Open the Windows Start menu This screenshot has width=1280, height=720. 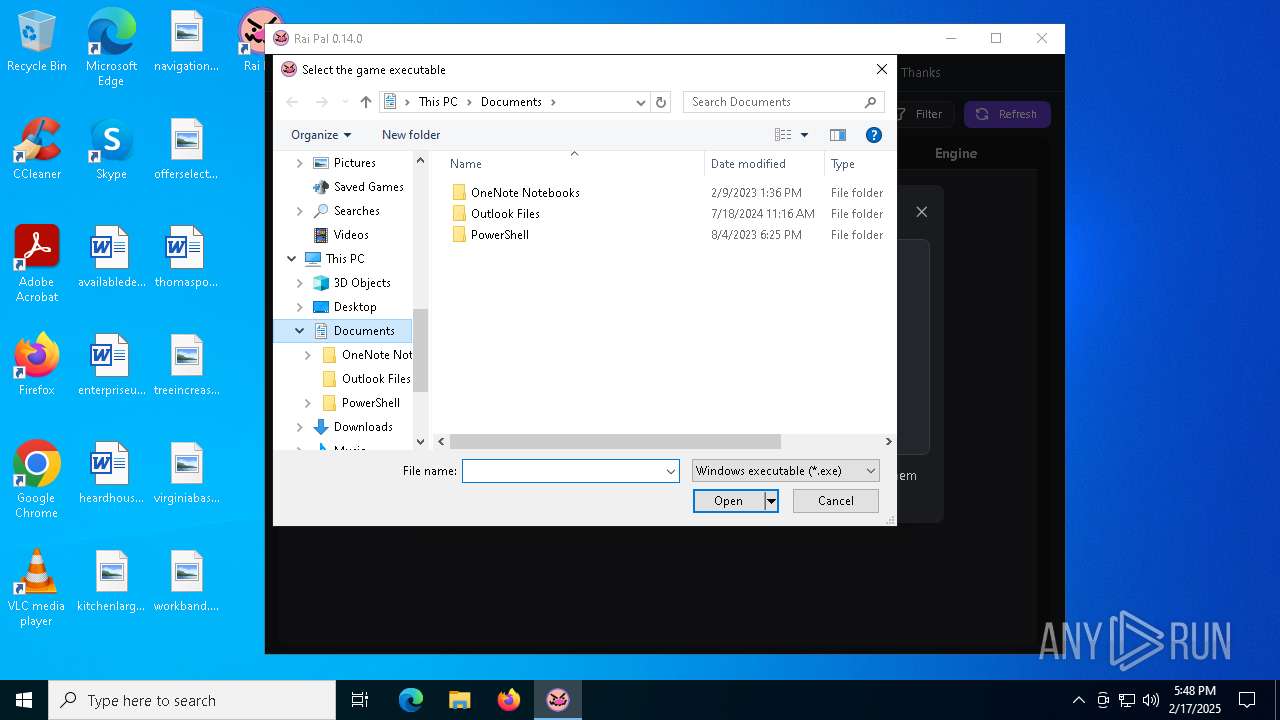pos(24,700)
